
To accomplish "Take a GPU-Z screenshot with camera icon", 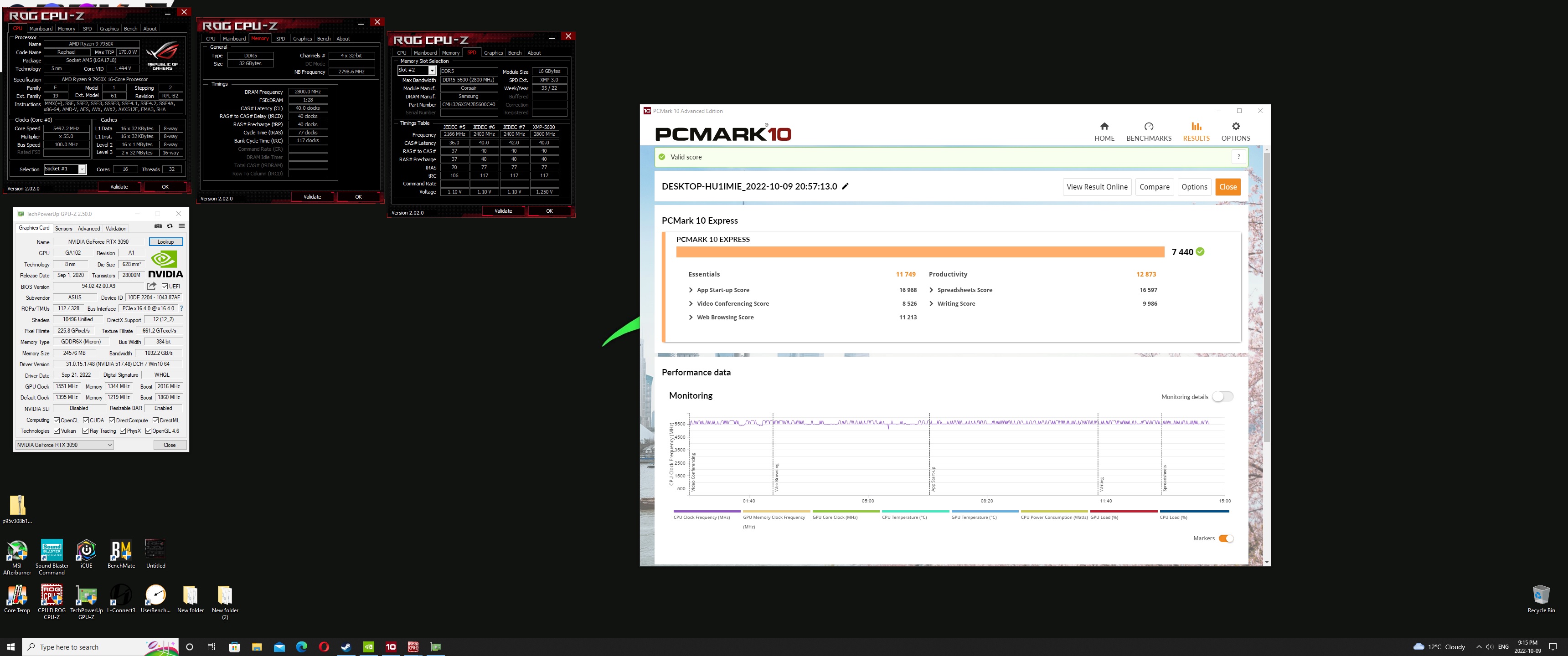I will click(x=158, y=226).
